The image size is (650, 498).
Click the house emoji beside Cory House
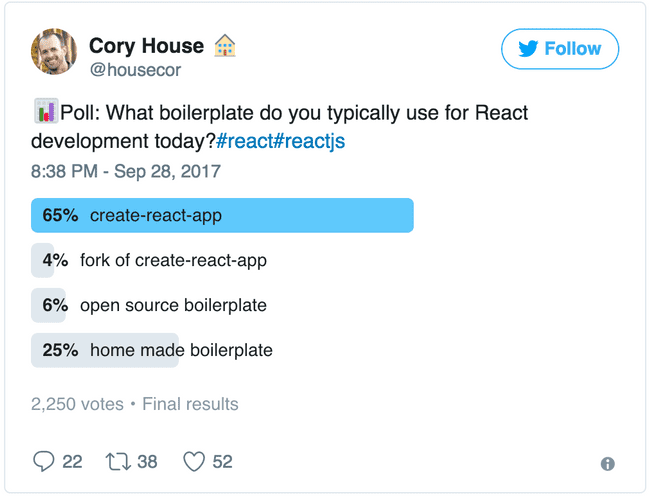pyautogui.click(x=225, y=46)
